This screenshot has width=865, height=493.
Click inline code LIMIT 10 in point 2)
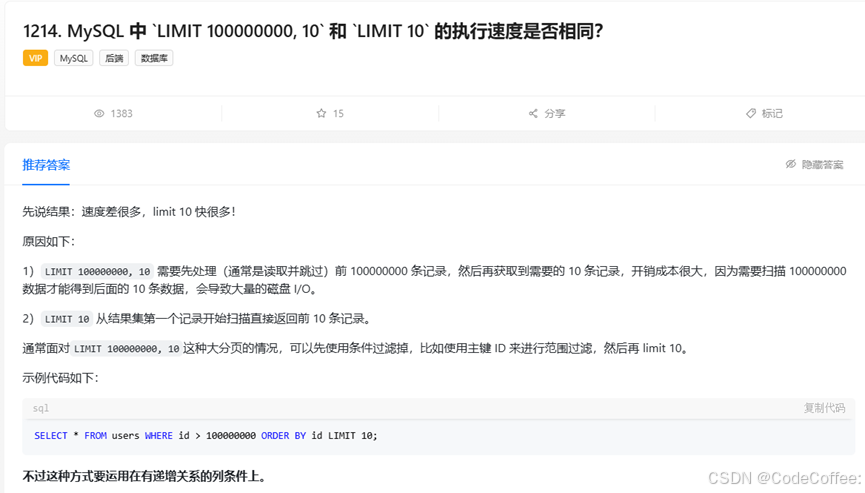pyautogui.click(x=67, y=319)
